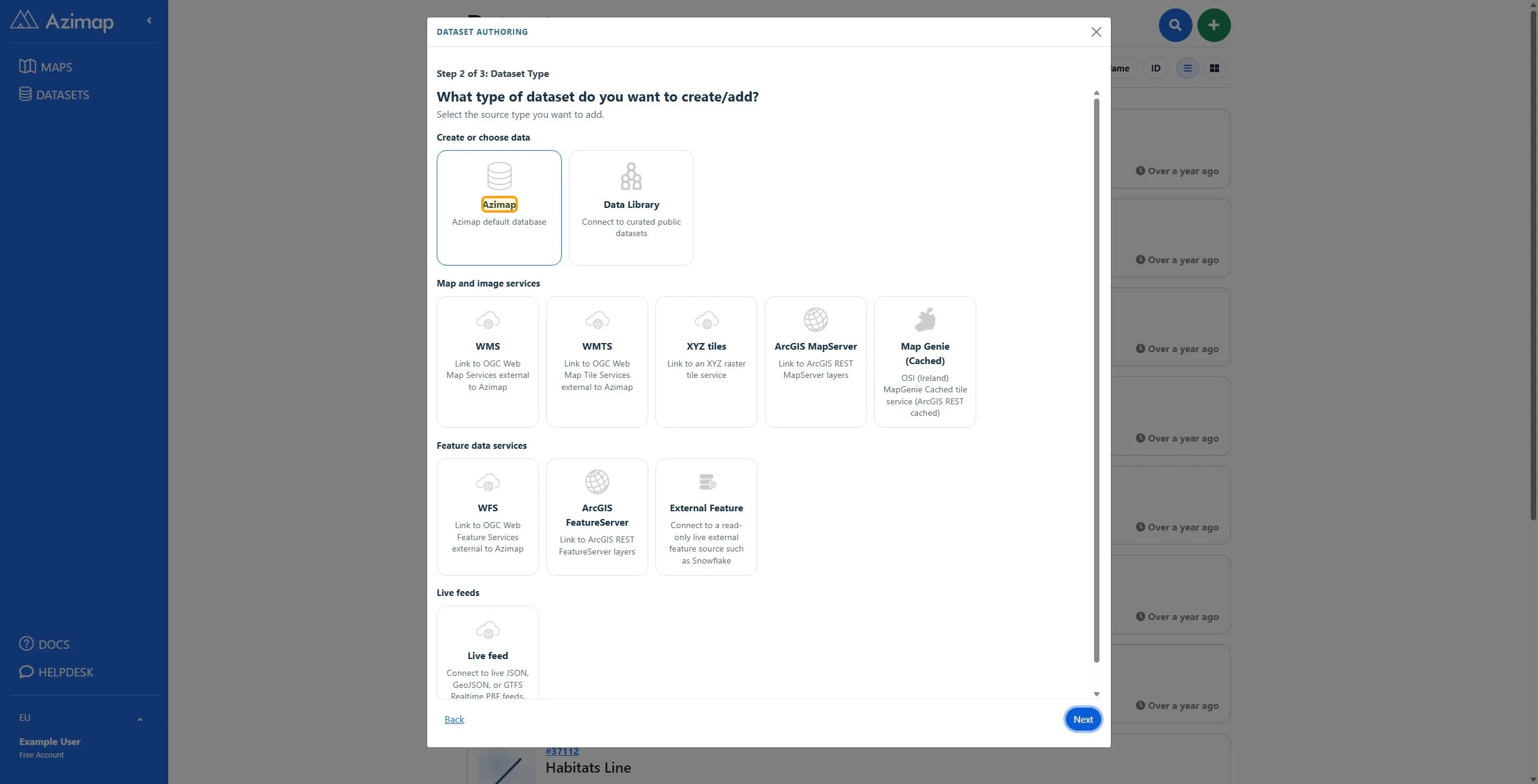Image resolution: width=1538 pixels, height=784 pixels.
Task: Click the Habitats Line dataset thumbnail
Action: tap(506, 767)
